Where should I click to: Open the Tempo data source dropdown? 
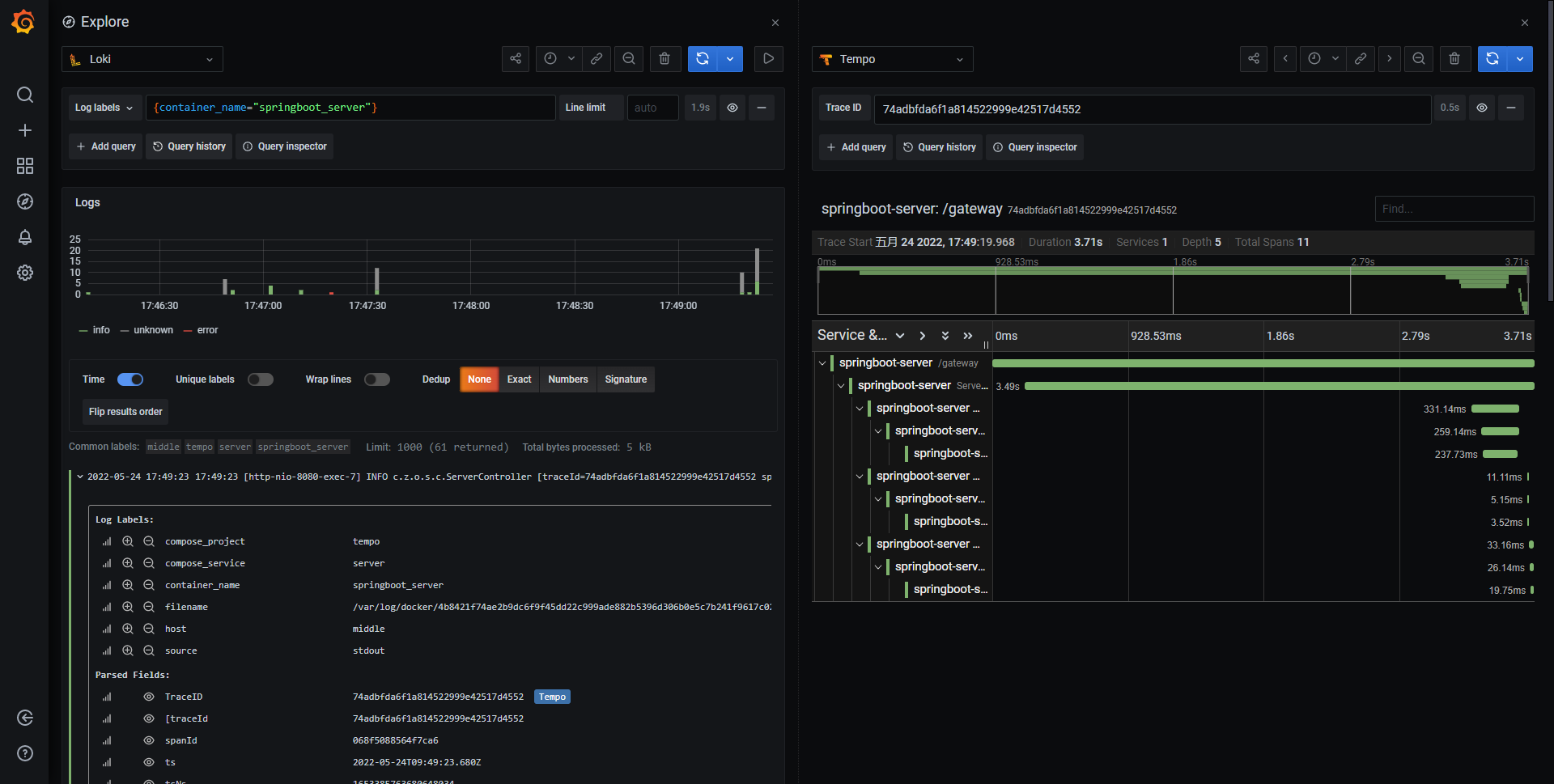click(892, 59)
